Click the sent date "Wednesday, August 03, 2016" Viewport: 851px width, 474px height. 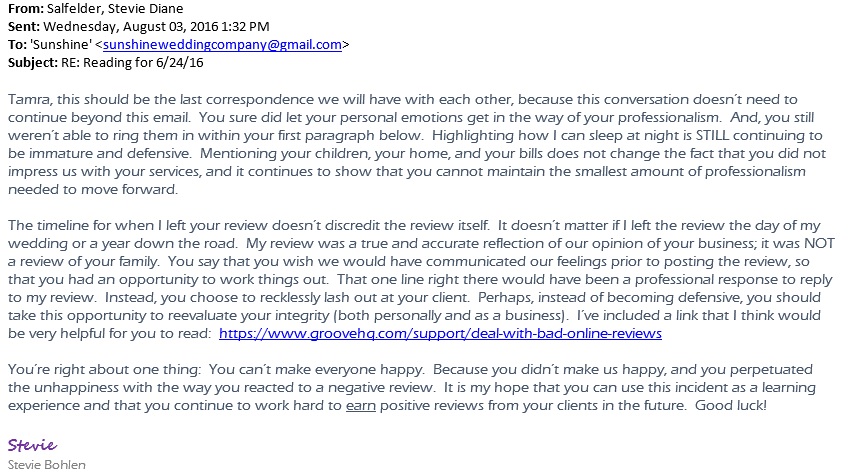tap(130, 27)
